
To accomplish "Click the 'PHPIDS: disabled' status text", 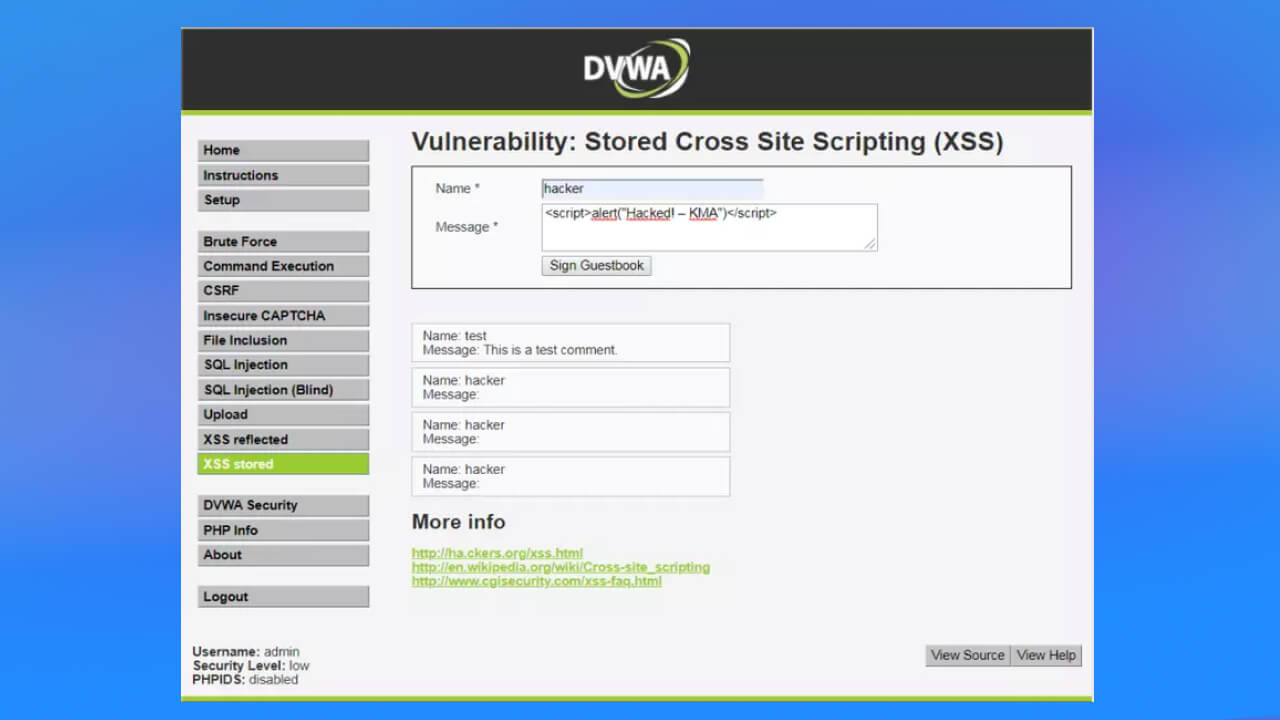I will point(245,680).
